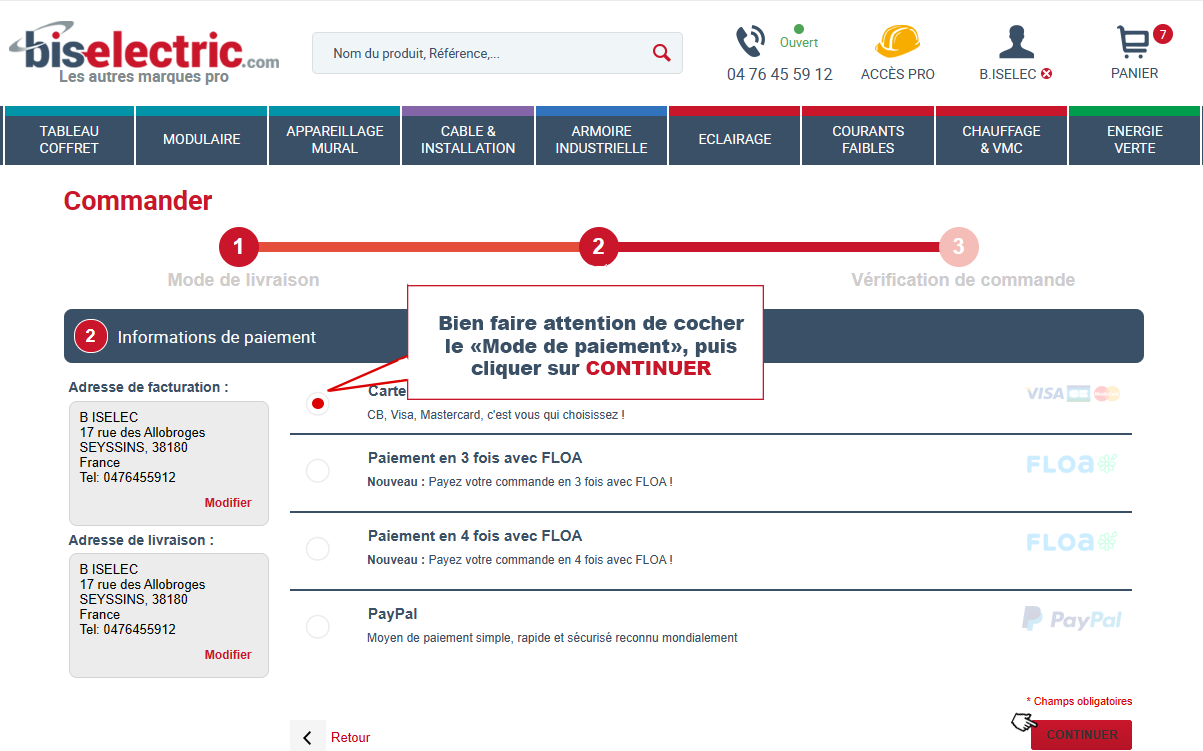Click the product search input field
This screenshot has height=751, width=1203.
485,53
